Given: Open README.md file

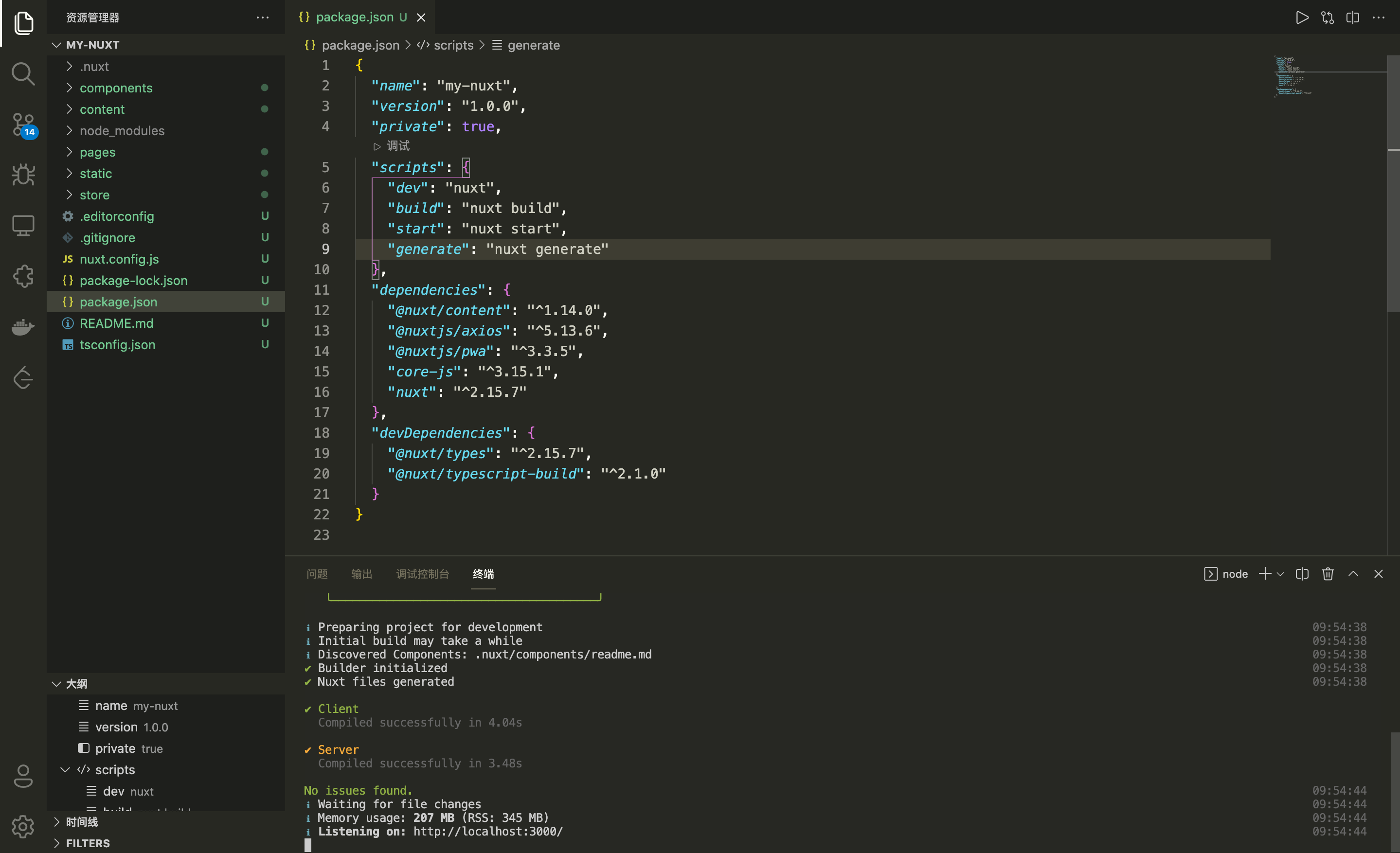Looking at the screenshot, I should [166, 323].
